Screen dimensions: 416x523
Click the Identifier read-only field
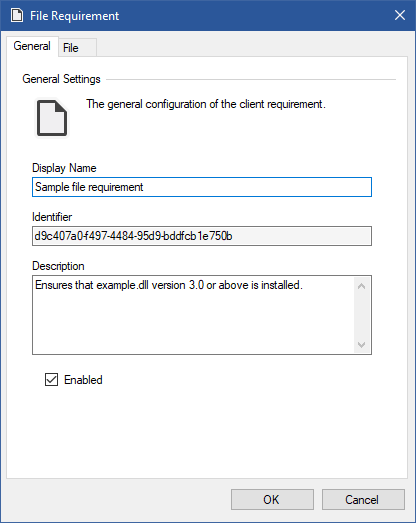click(202, 236)
